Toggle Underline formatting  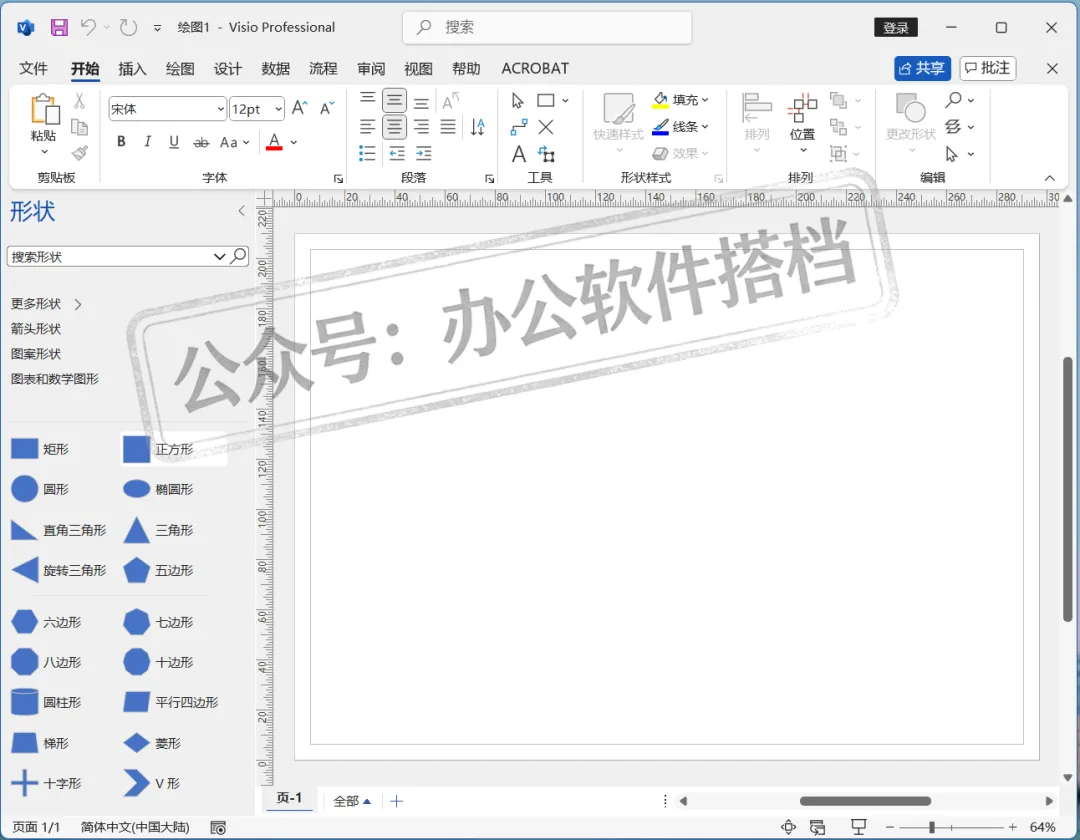click(174, 142)
